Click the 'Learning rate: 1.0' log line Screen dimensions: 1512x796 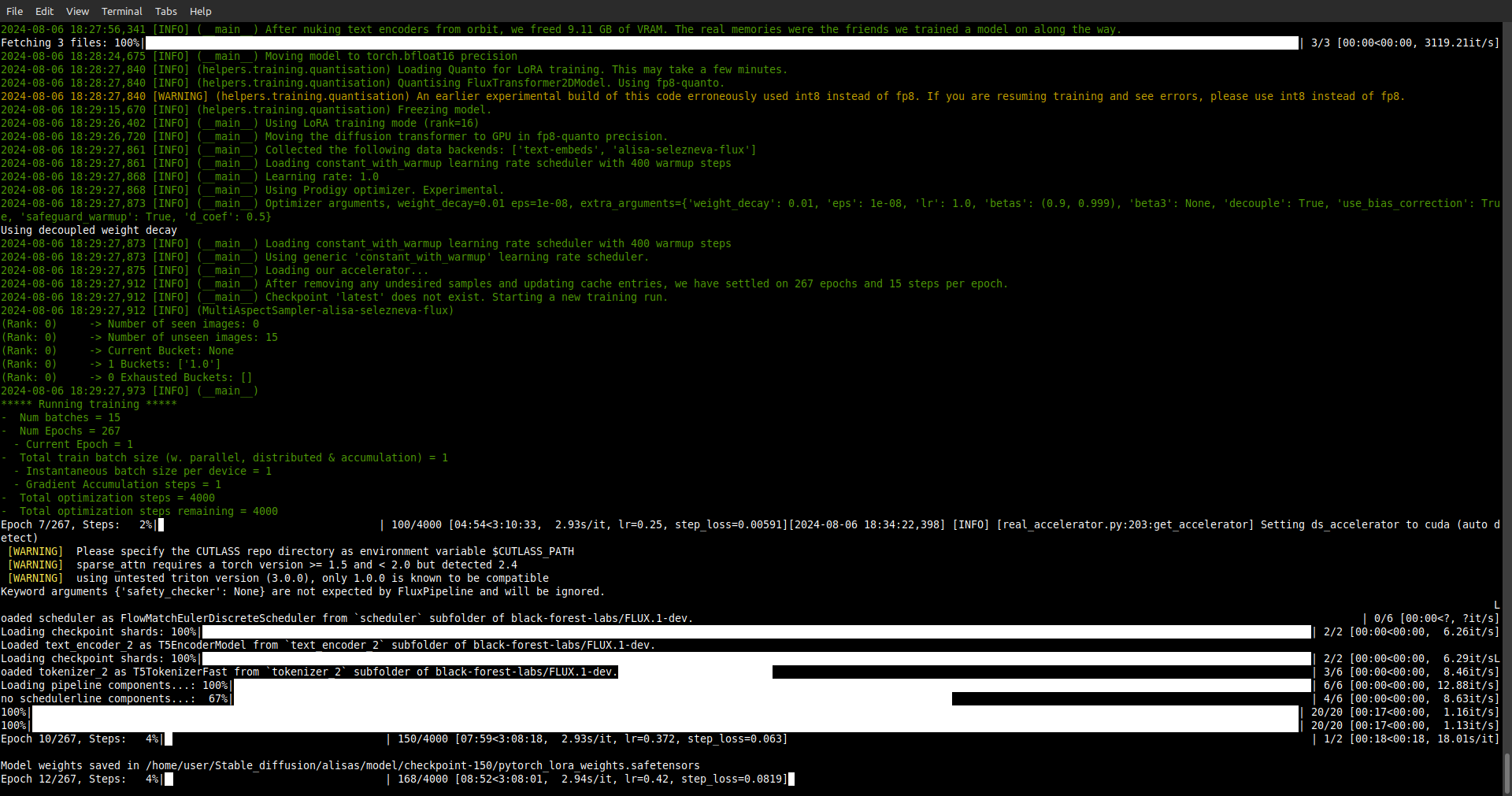pos(190,176)
